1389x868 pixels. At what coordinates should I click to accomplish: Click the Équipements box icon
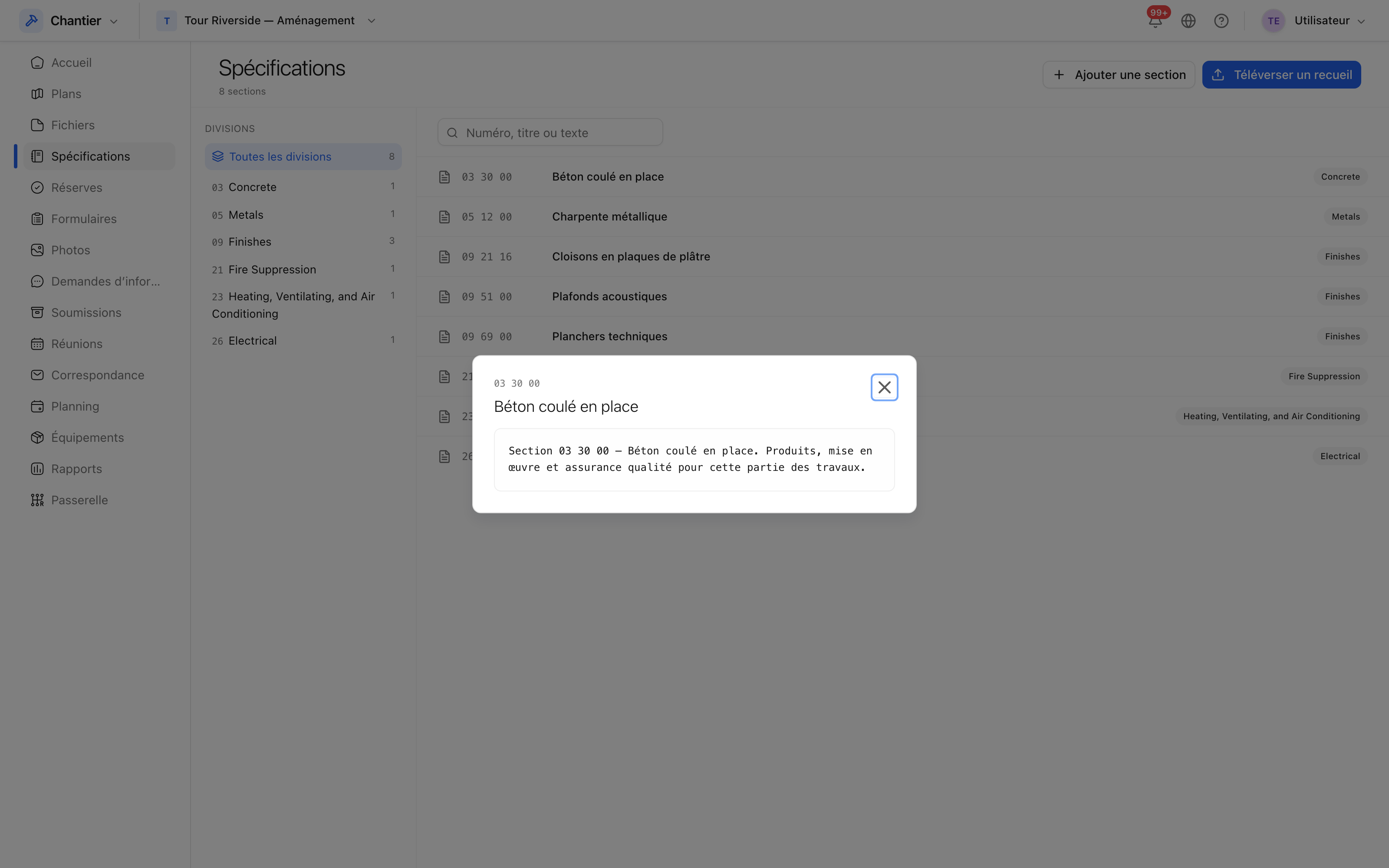coord(37,437)
